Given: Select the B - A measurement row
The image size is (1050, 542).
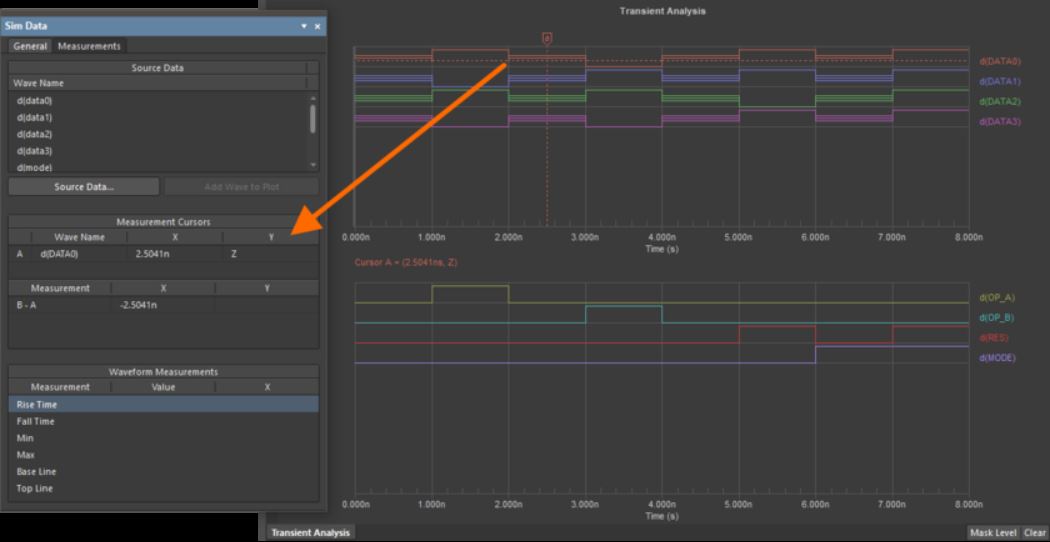Looking at the screenshot, I should [x=163, y=305].
